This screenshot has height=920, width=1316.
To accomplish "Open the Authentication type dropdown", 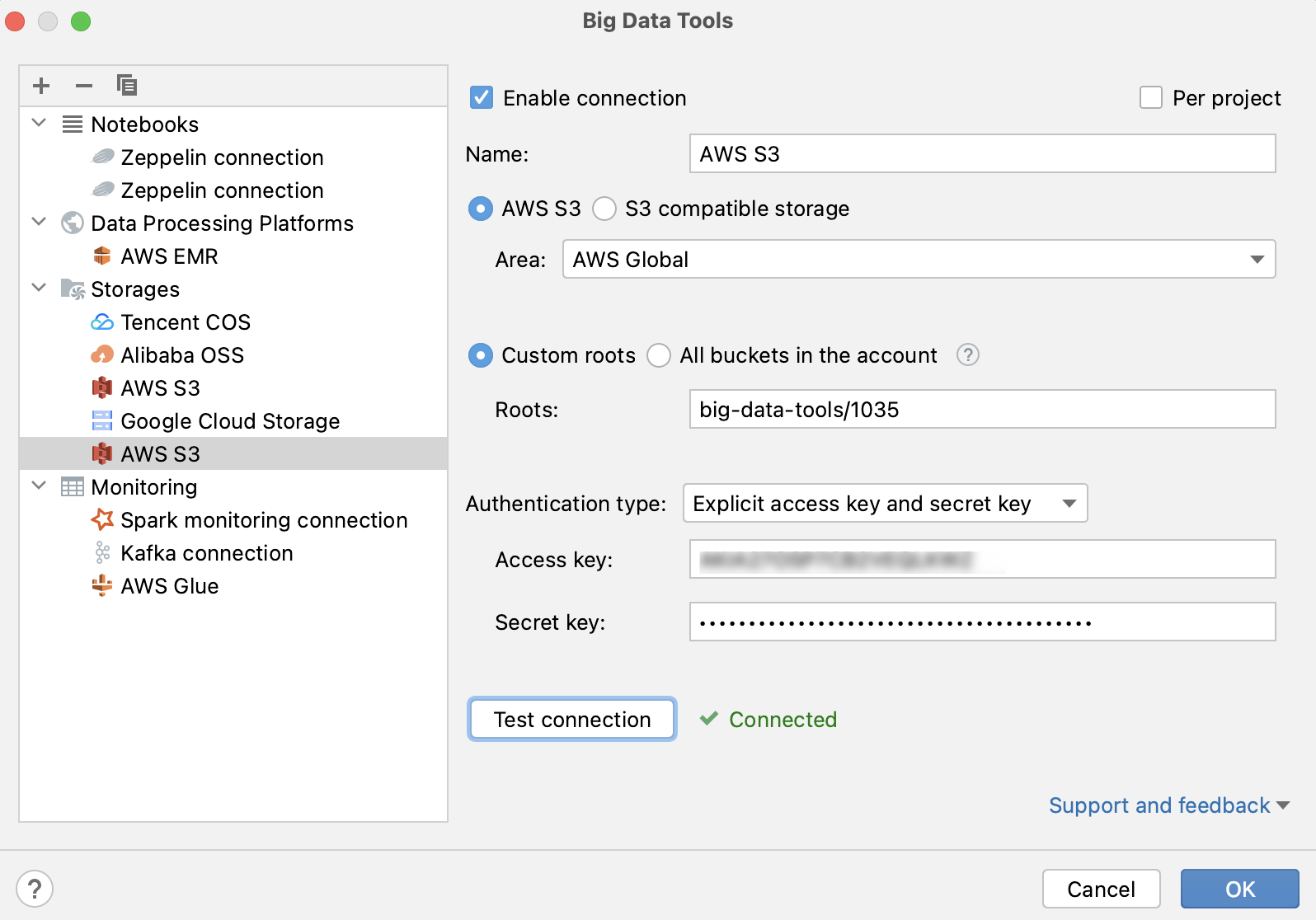I will 886,503.
